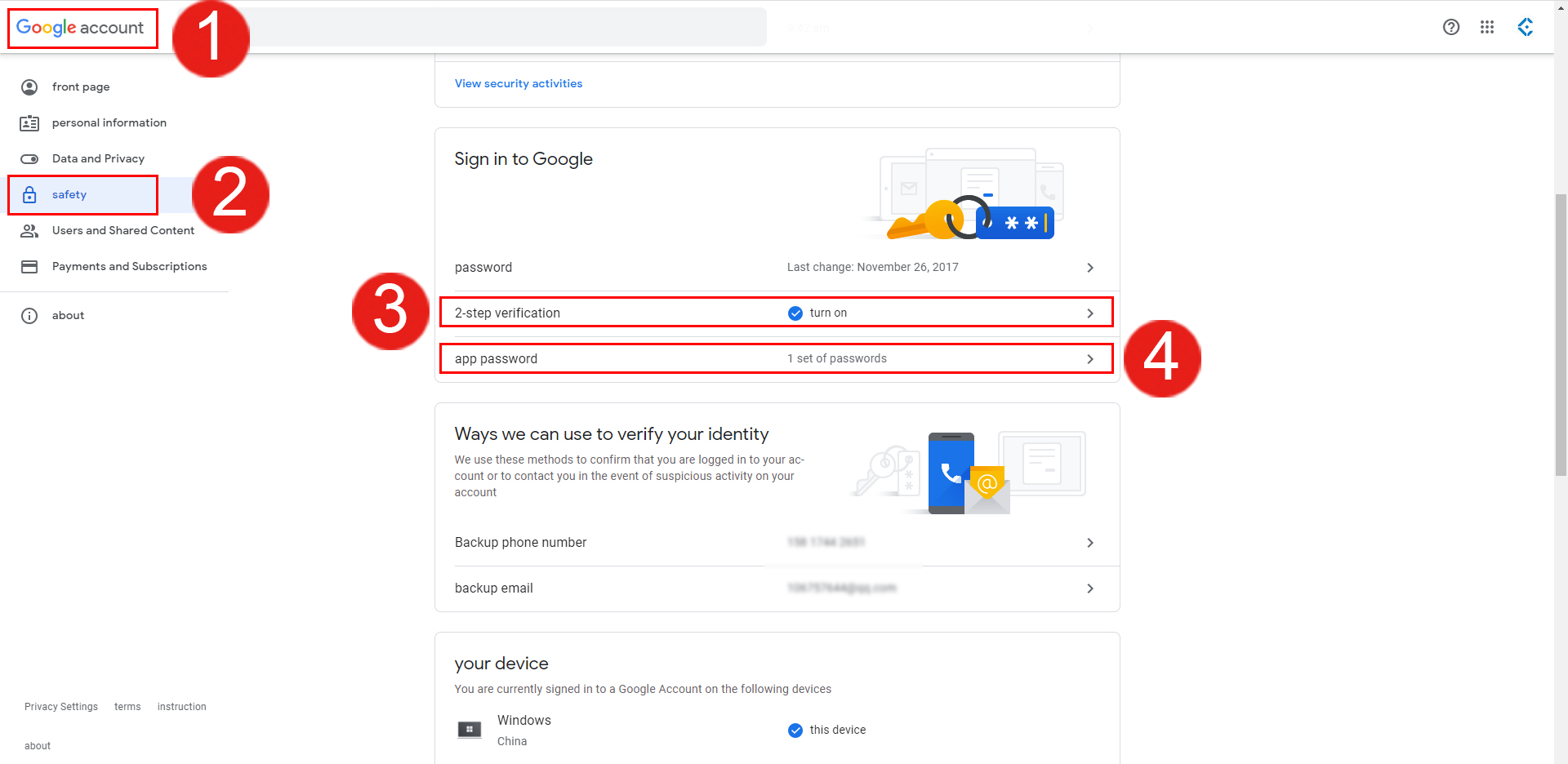The width and height of the screenshot is (1568, 764).
Task: Expand the app password row chevron
Action: 1090,359
